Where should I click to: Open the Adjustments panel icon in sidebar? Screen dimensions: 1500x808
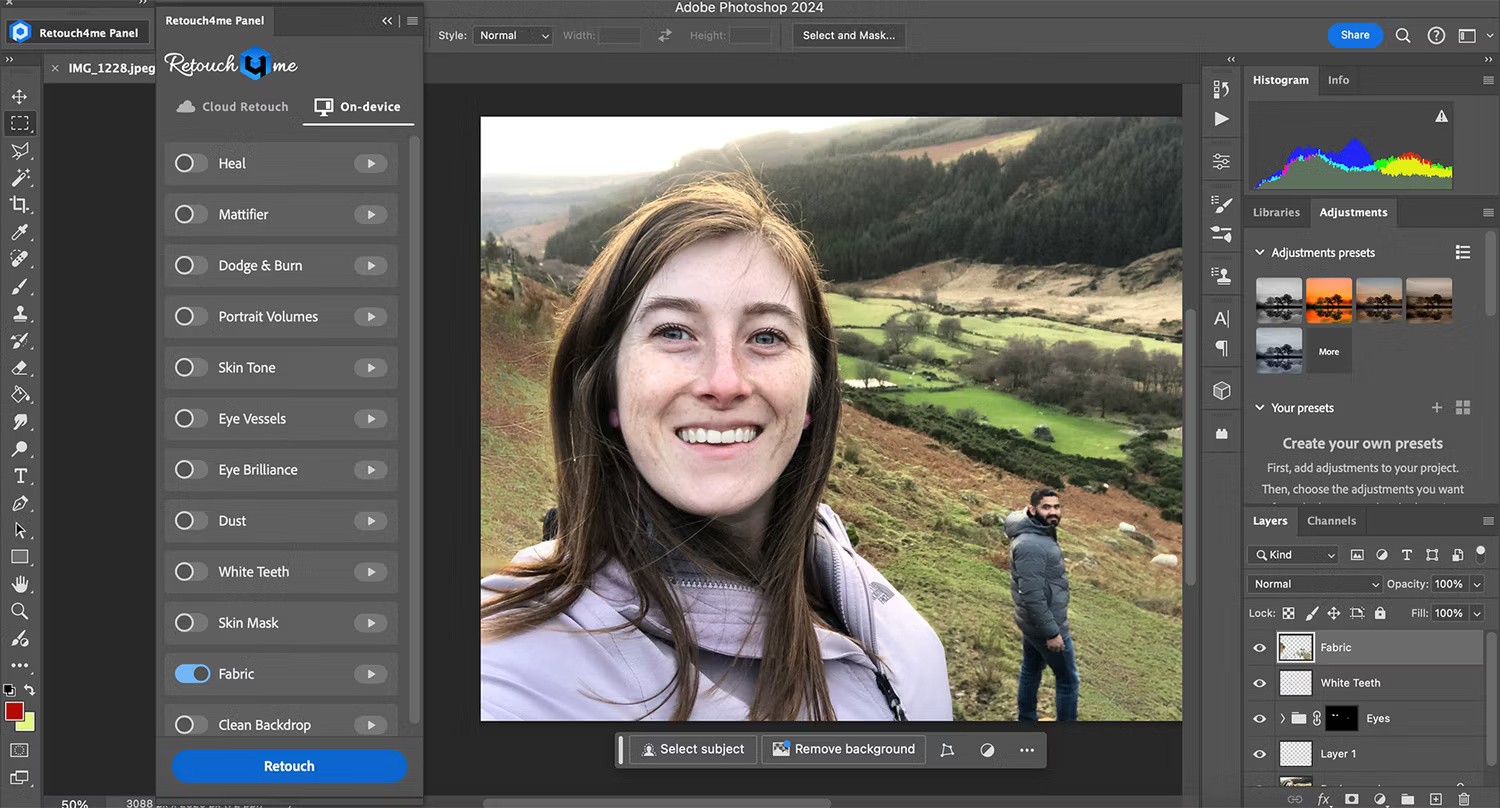(1221, 160)
